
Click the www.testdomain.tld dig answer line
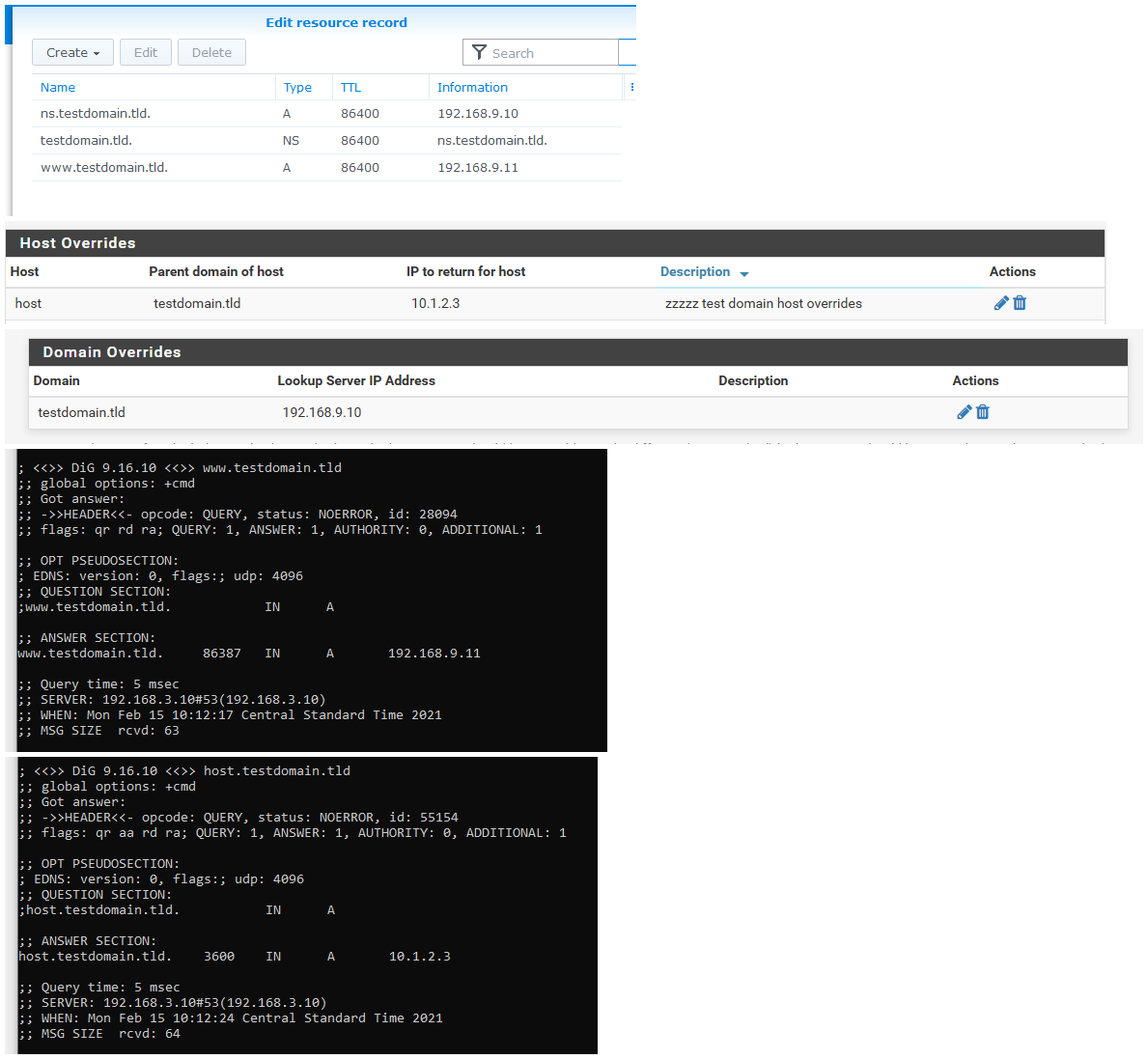pos(249,653)
